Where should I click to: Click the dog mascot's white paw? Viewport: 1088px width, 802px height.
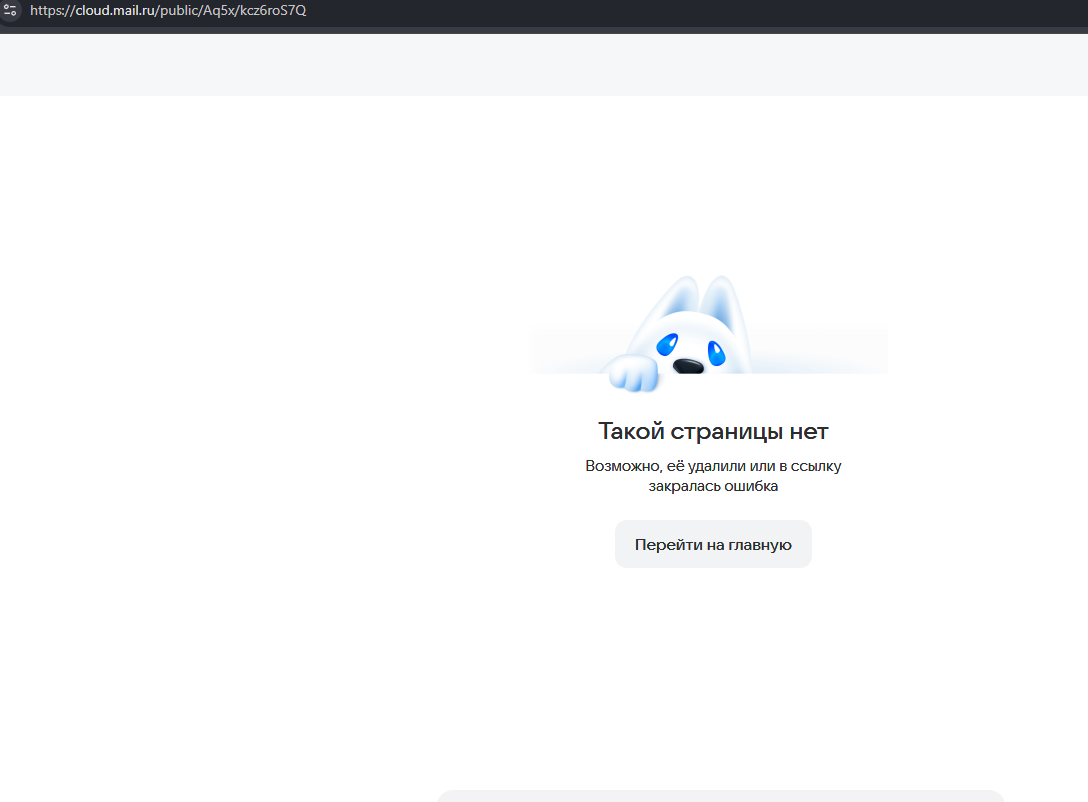(632, 374)
